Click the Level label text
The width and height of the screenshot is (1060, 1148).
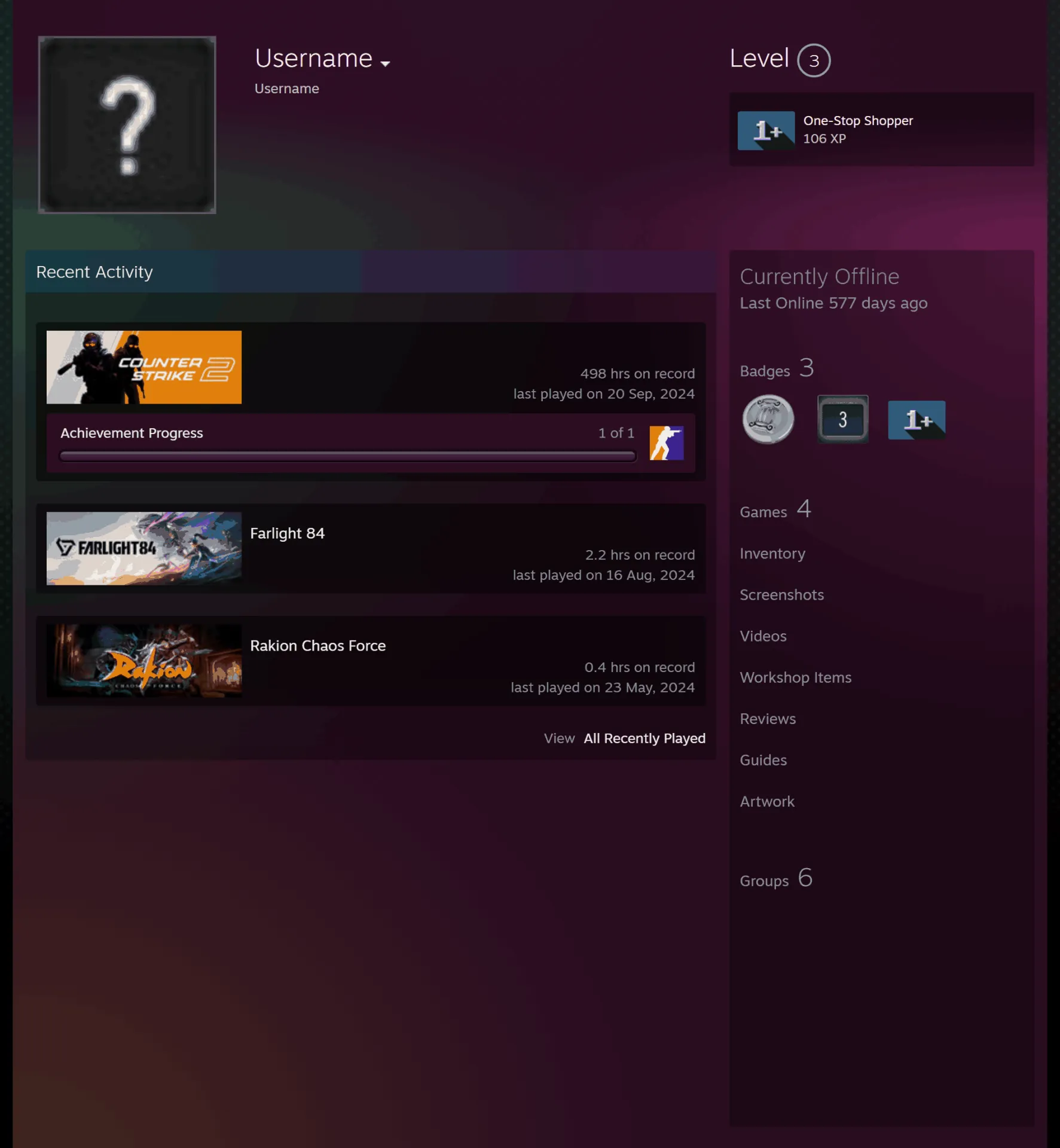point(759,59)
